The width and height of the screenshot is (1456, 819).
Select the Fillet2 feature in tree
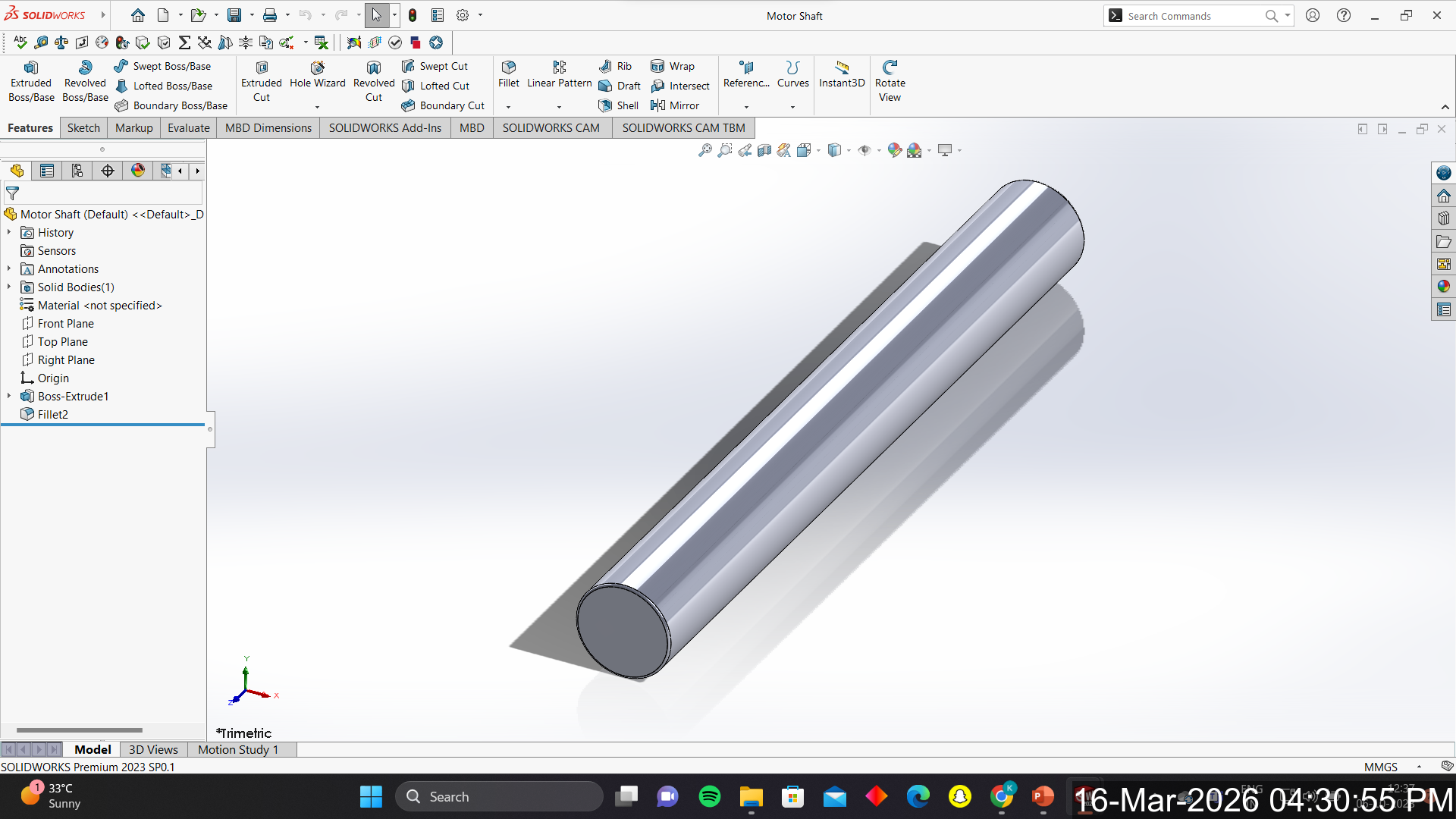[52, 414]
